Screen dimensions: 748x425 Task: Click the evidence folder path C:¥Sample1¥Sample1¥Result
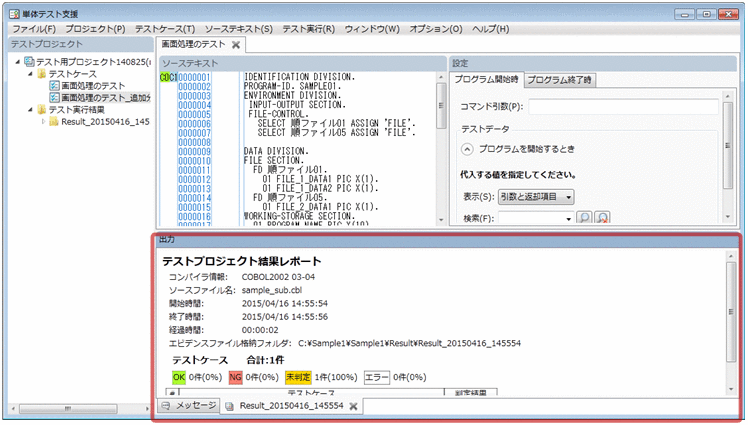[410, 343]
